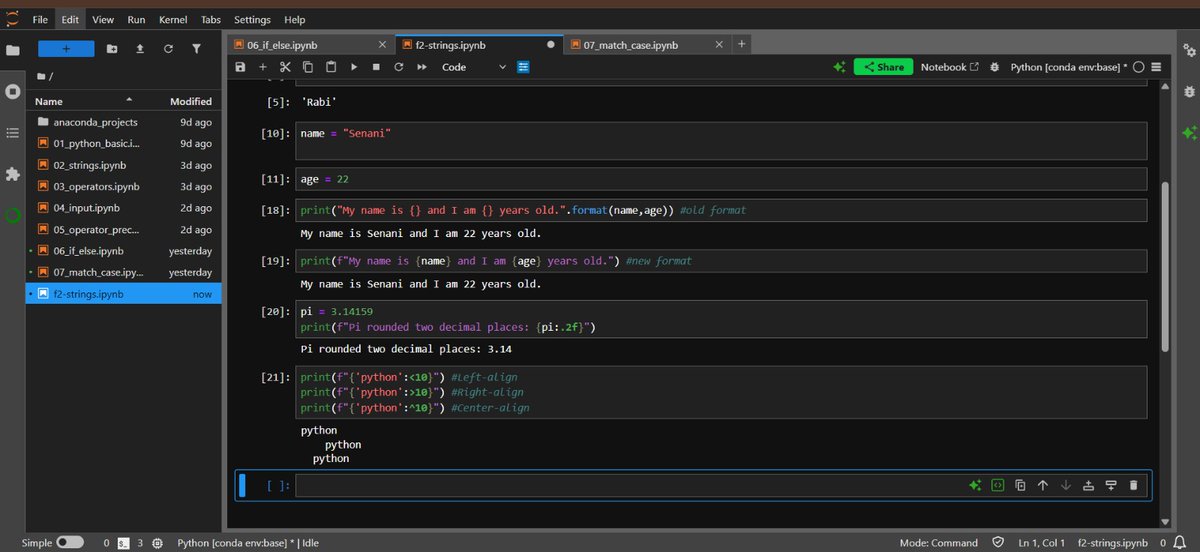Screen dimensions: 1200x552
Task: Insert a cell below from cell toolbar
Action: (x=1110, y=485)
